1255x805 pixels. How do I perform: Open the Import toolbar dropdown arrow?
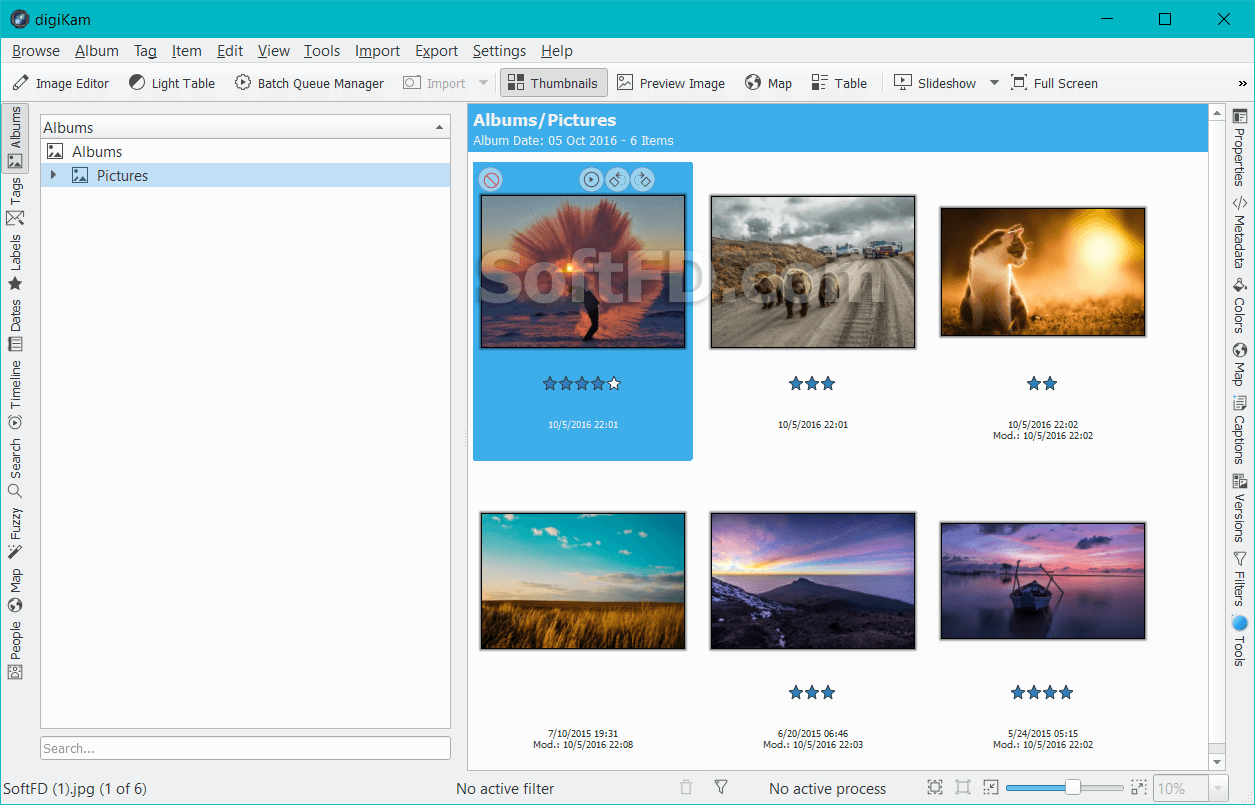484,83
